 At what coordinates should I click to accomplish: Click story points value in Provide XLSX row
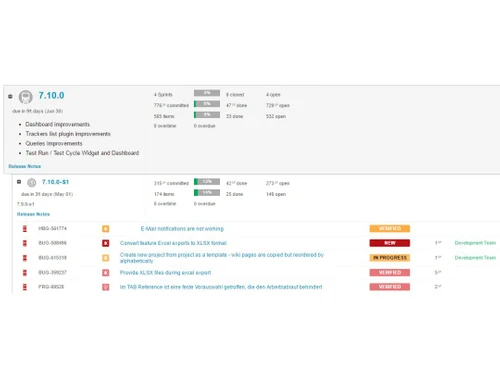click(x=438, y=273)
